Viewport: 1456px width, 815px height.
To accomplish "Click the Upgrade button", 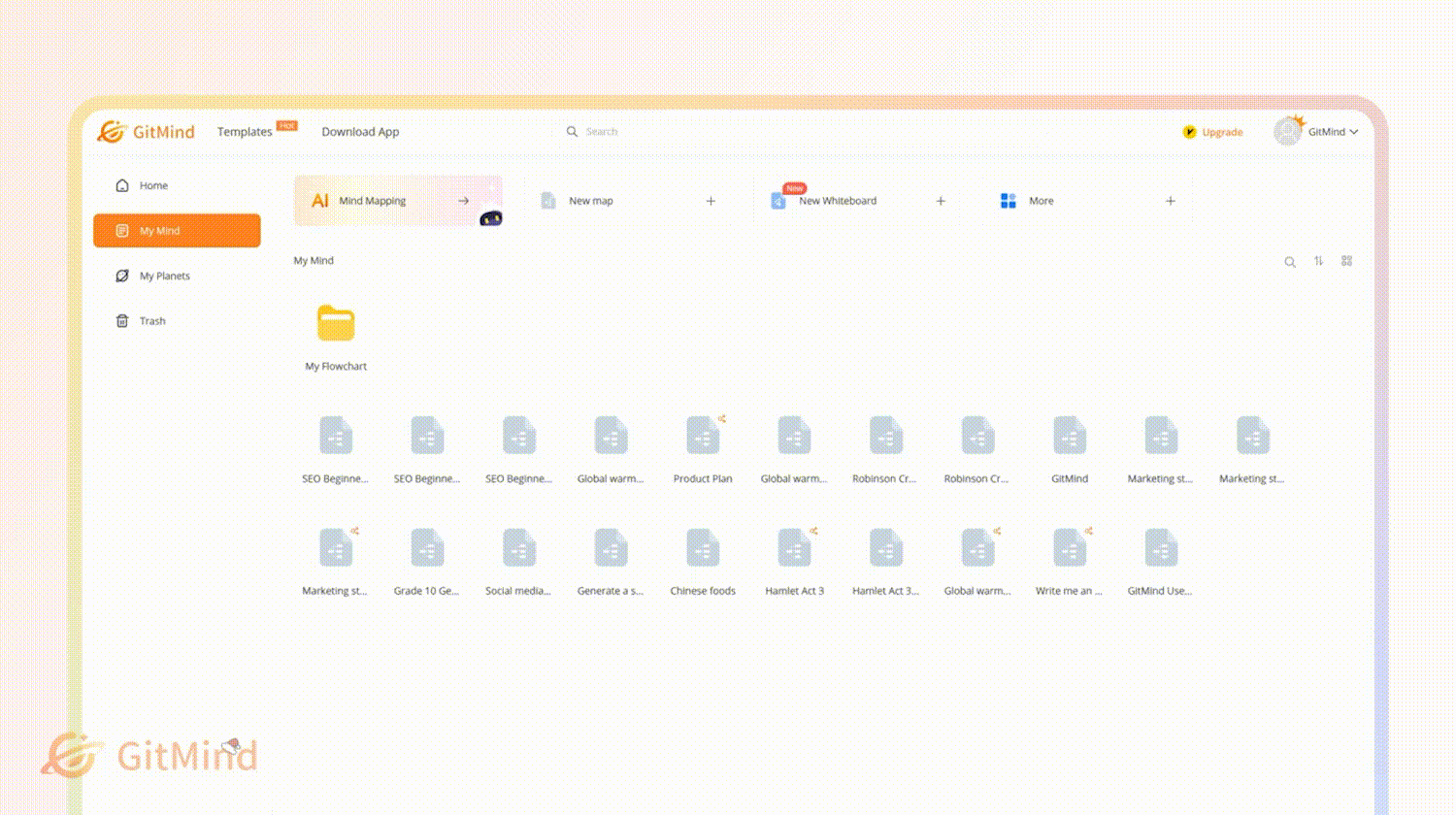I will point(1212,132).
